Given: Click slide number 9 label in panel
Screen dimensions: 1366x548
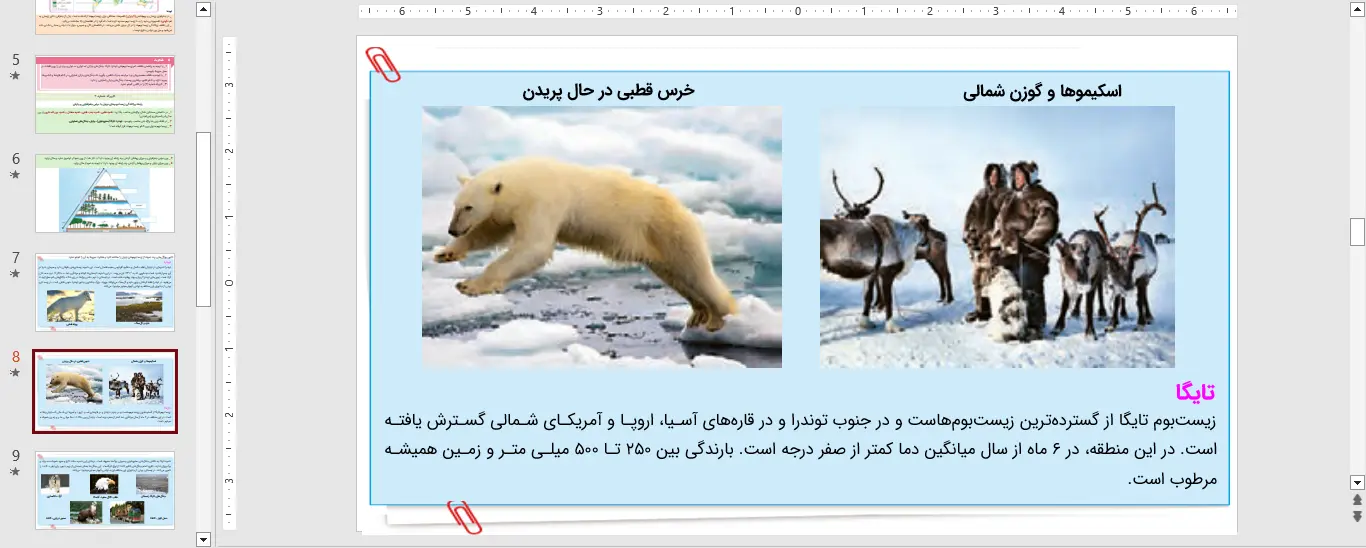Looking at the screenshot, I should point(16,456).
